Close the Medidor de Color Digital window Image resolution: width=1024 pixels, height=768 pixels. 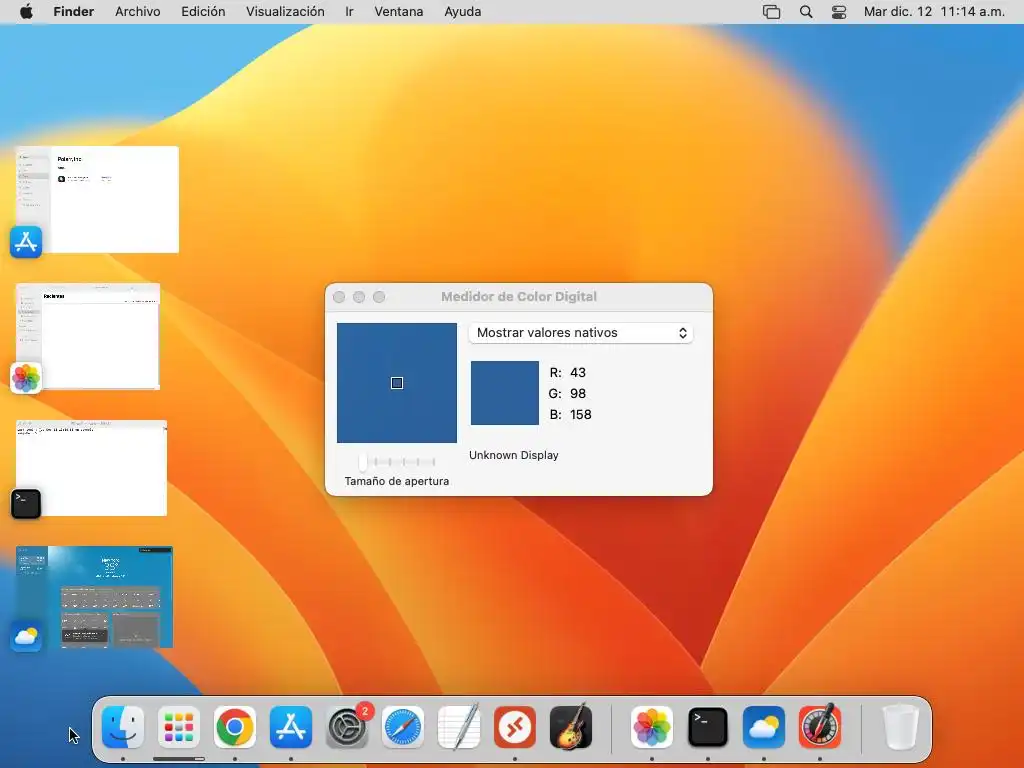(339, 297)
